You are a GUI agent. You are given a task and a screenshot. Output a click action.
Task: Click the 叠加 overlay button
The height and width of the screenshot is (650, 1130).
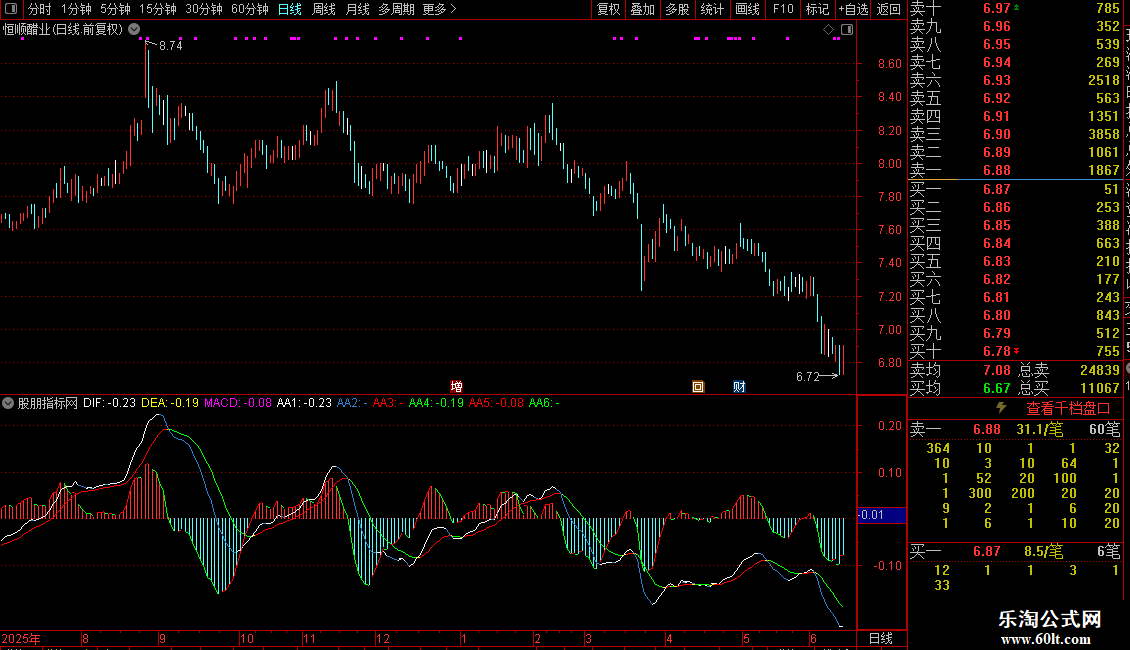click(x=642, y=9)
